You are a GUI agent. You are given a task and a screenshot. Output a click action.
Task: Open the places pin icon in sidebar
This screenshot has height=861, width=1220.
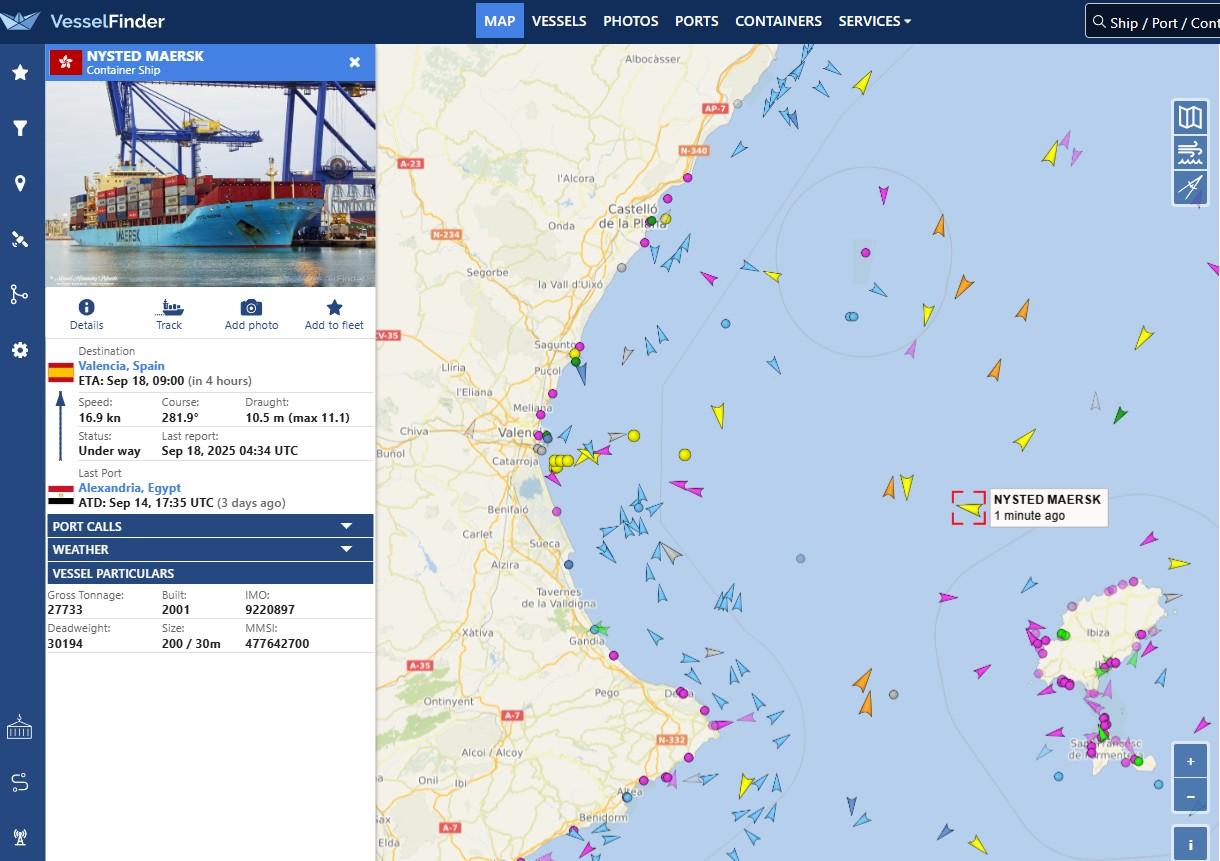[19, 183]
